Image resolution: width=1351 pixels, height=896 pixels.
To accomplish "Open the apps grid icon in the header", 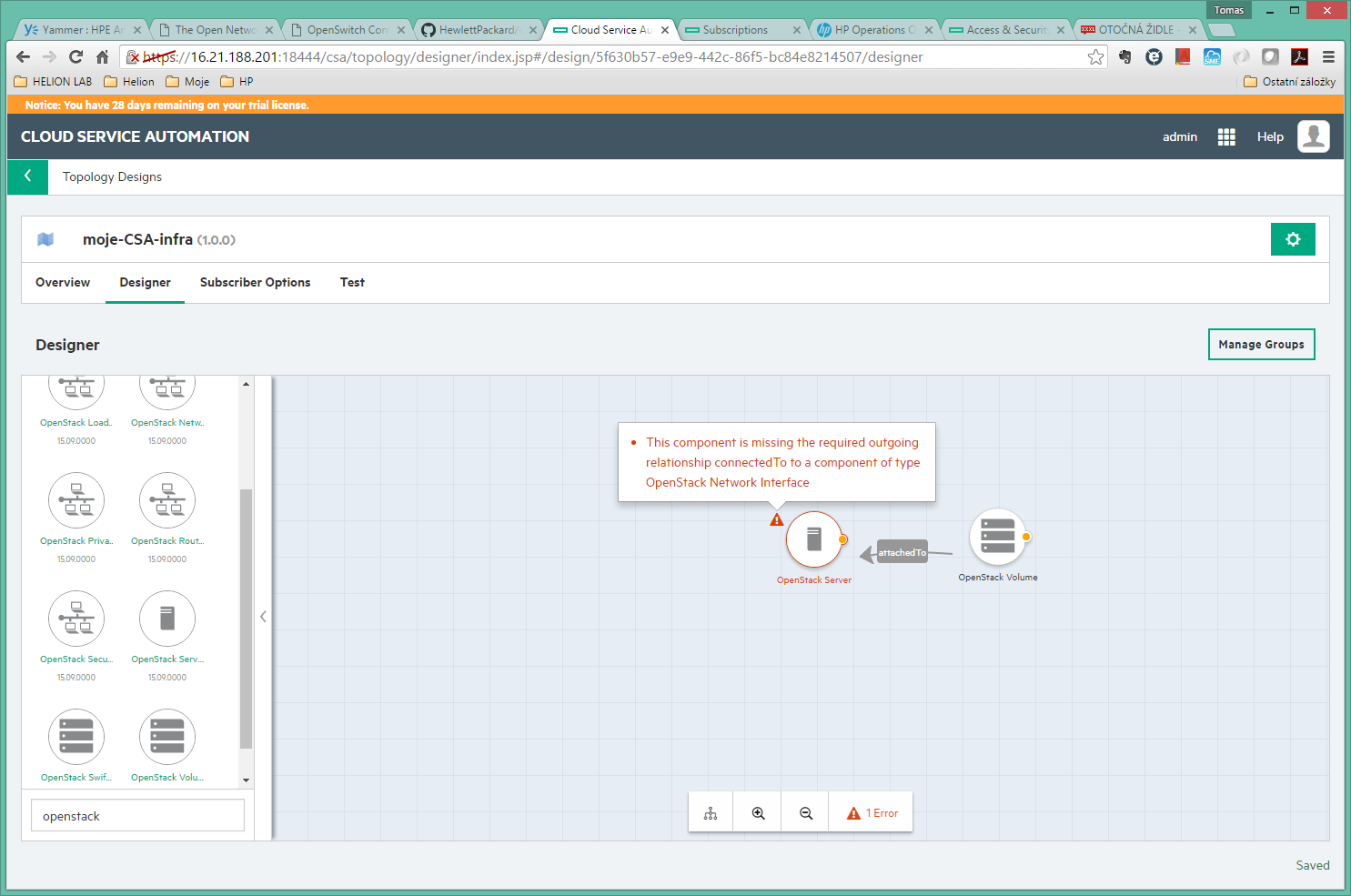I will (1226, 136).
